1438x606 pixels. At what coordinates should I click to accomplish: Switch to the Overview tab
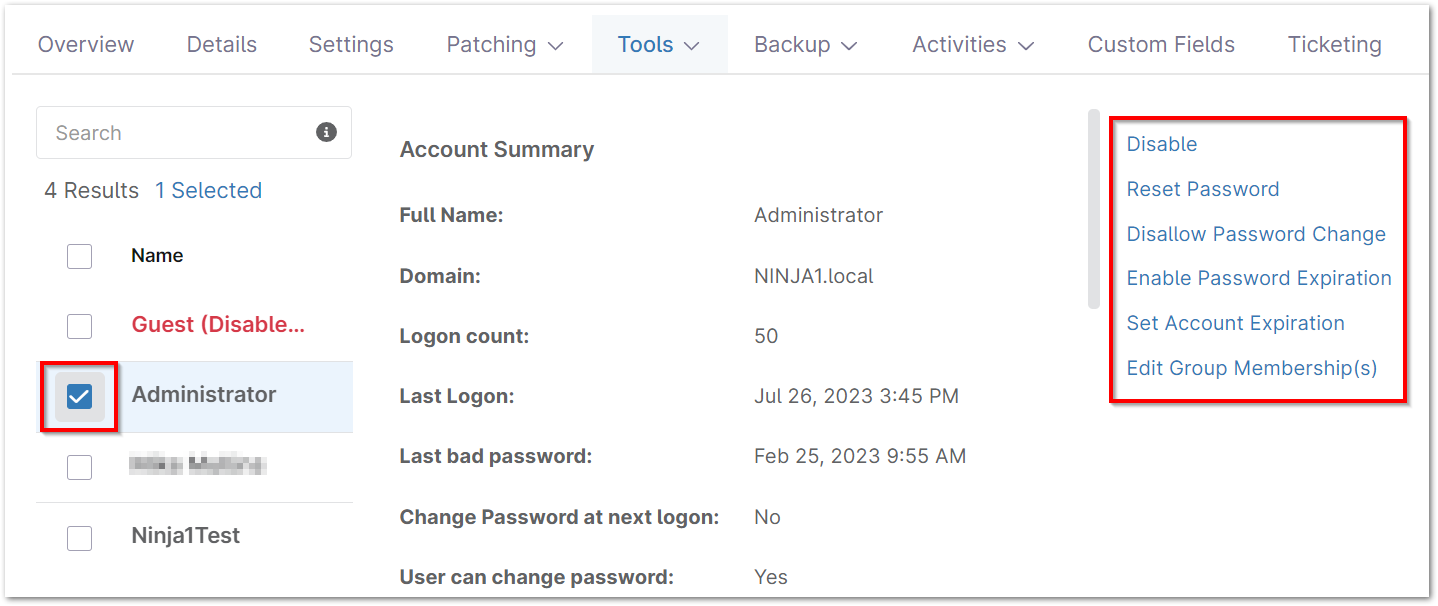(x=86, y=44)
